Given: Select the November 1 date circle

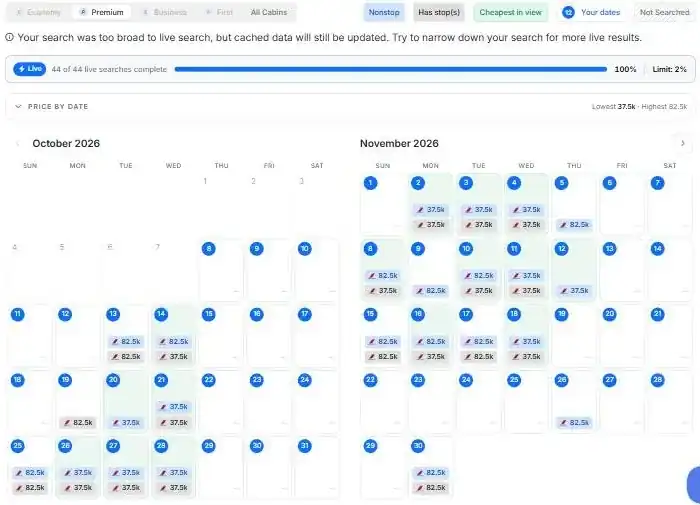Looking at the screenshot, I should (370, 183).
